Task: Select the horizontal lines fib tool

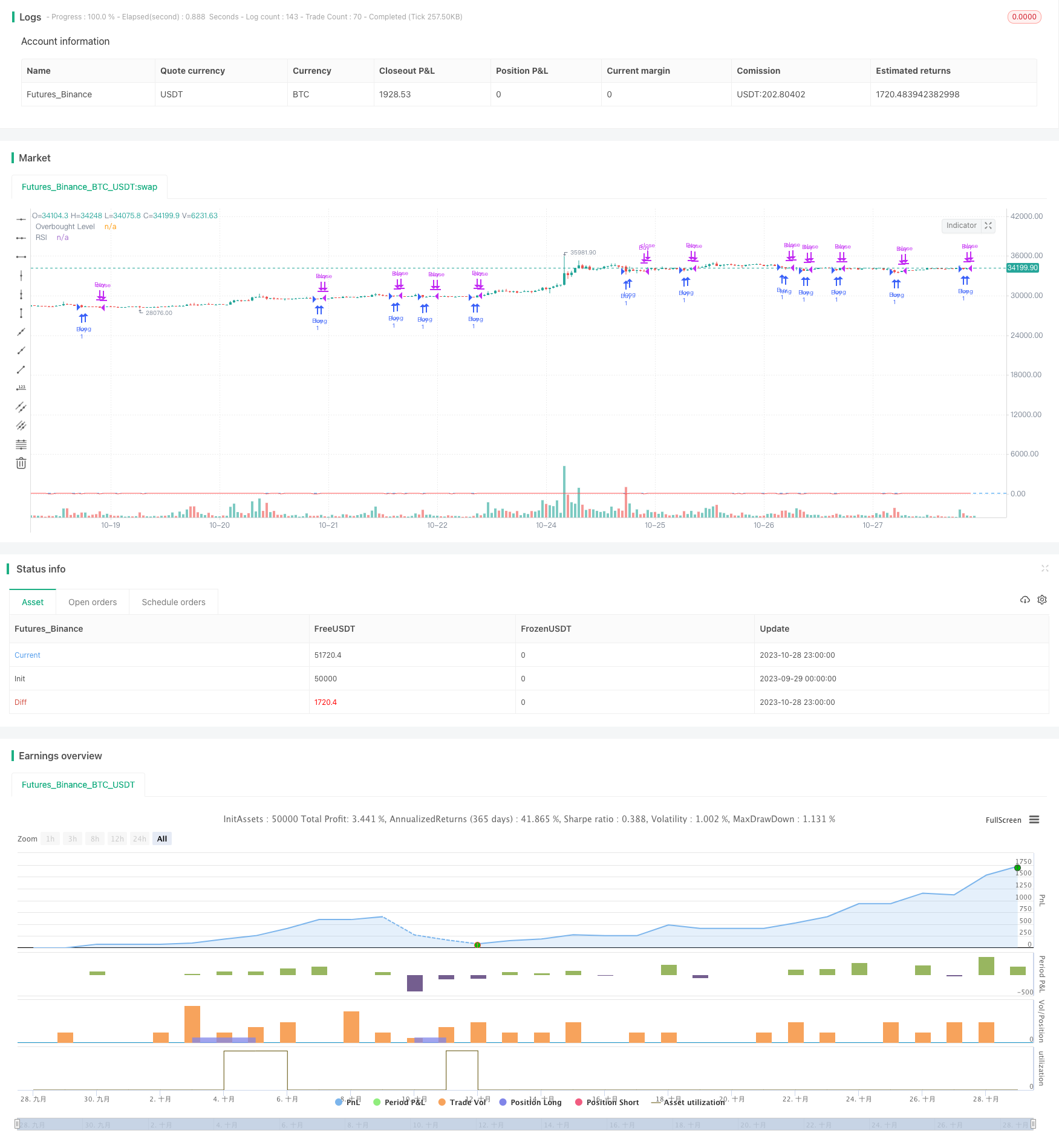Action: [x=21, y=444]
